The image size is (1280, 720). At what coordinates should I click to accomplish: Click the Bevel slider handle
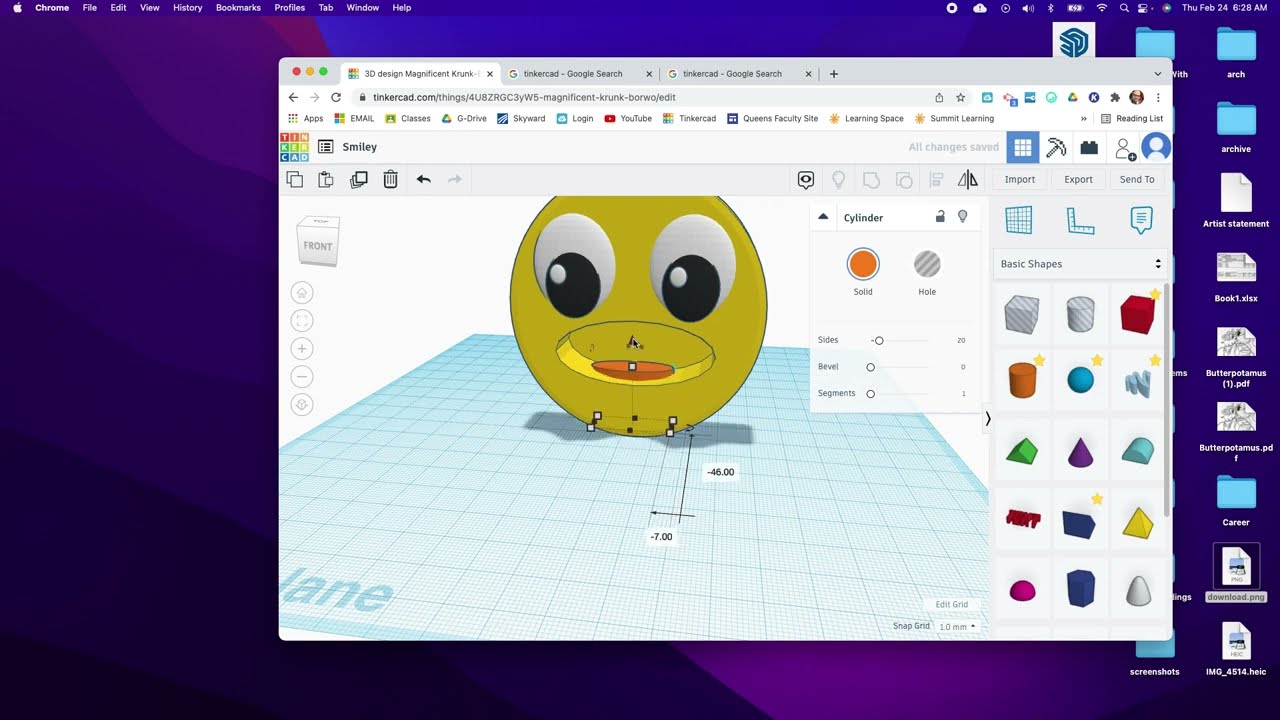[x=870, y=367]
